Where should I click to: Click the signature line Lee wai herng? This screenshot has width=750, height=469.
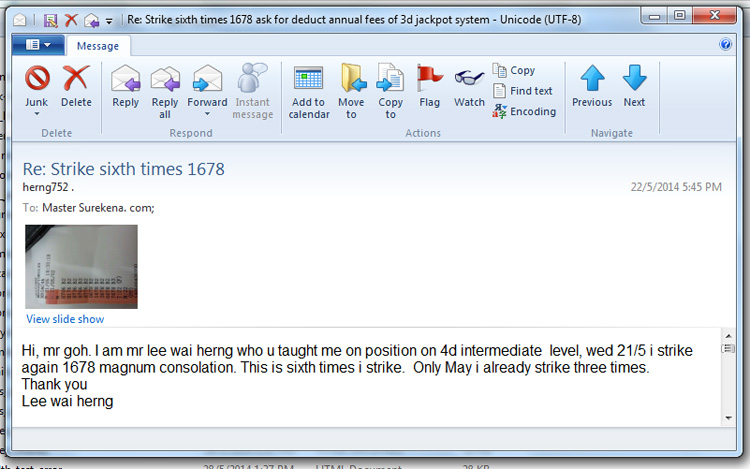tap(67, 401)
